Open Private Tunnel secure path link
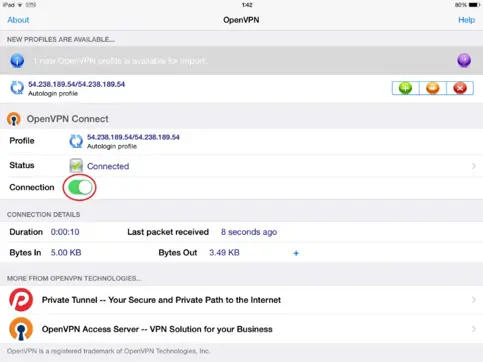 [161, 300]
